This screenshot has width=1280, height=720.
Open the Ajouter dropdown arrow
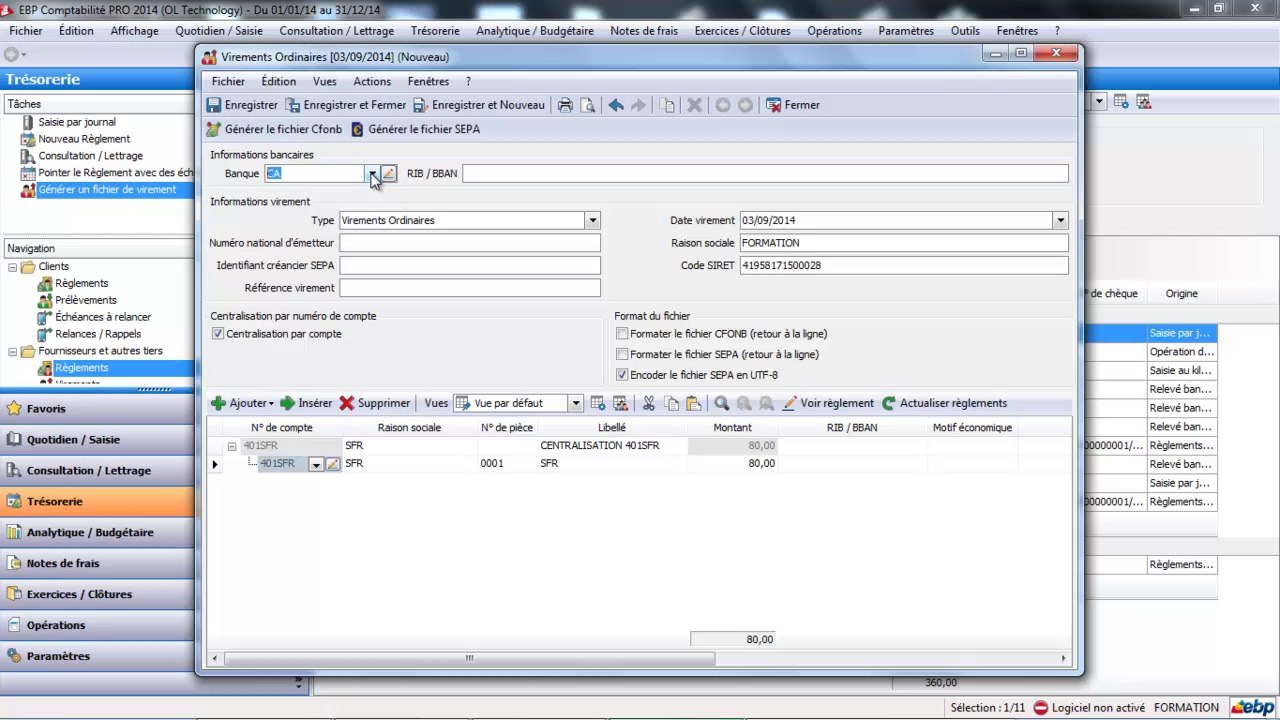pos(271,404)
